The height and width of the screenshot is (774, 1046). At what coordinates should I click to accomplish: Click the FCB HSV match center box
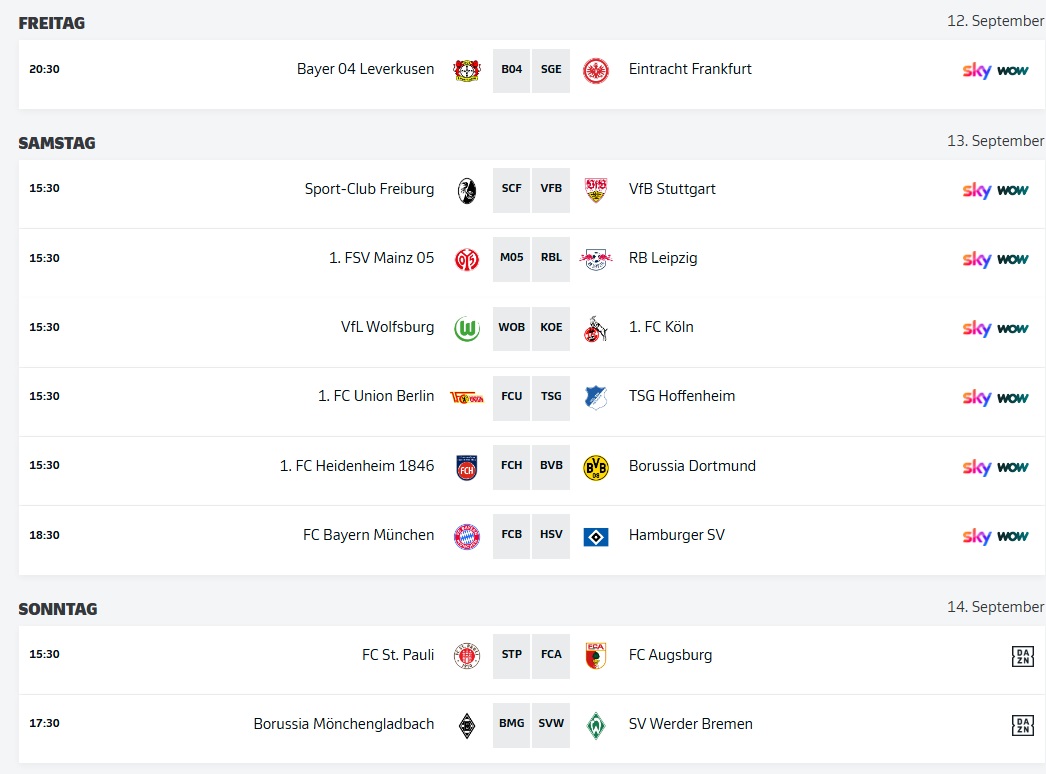[x=531, y=535]
